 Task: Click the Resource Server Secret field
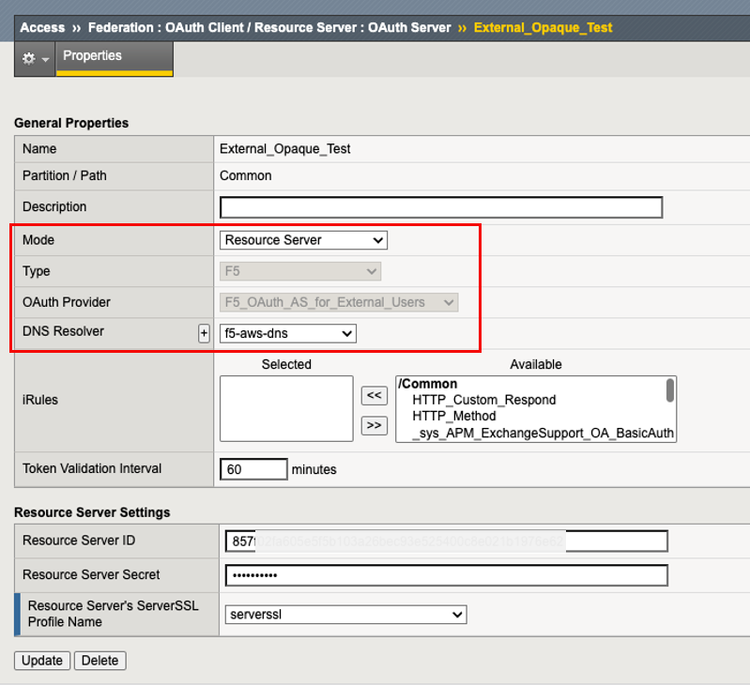(446, 575)
